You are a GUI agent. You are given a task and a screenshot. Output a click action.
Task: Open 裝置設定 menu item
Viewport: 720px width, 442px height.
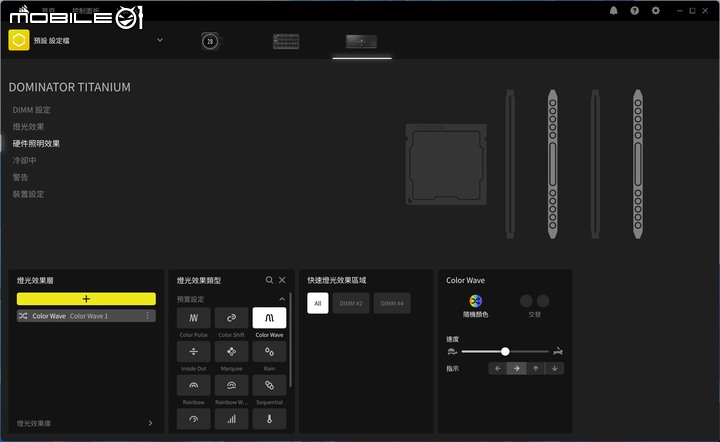tap(28, 194)
